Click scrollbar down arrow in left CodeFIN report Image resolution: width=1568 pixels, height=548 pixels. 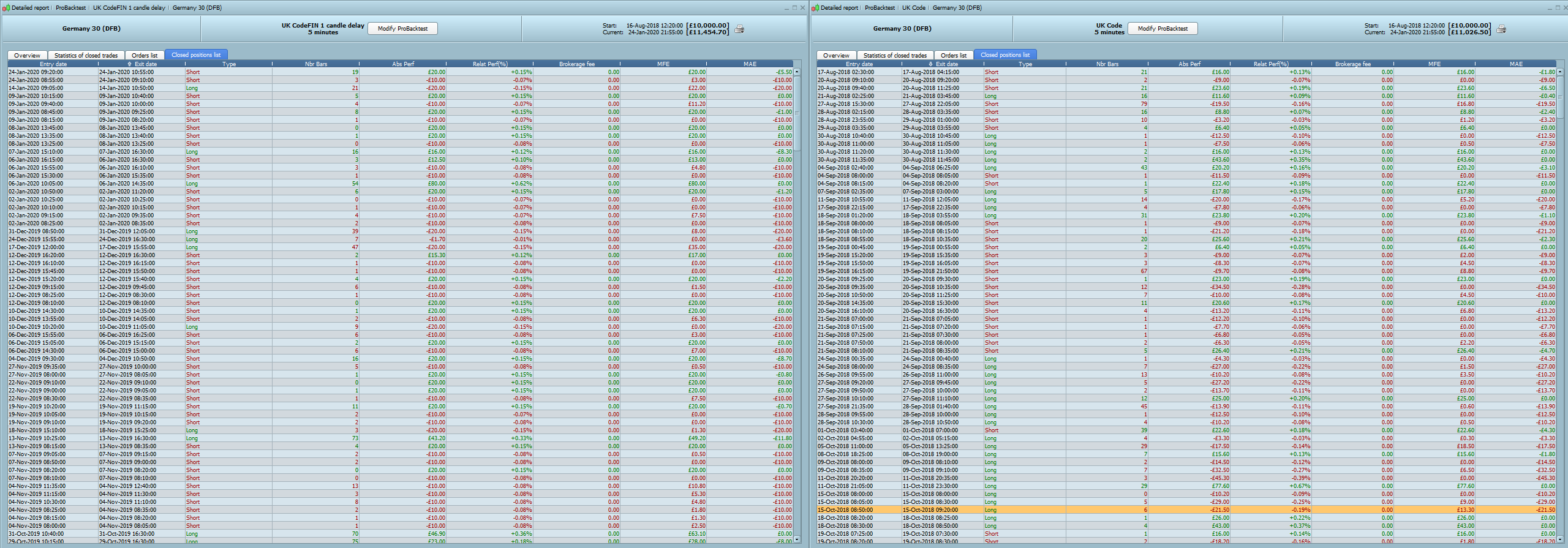pos(797,539)
